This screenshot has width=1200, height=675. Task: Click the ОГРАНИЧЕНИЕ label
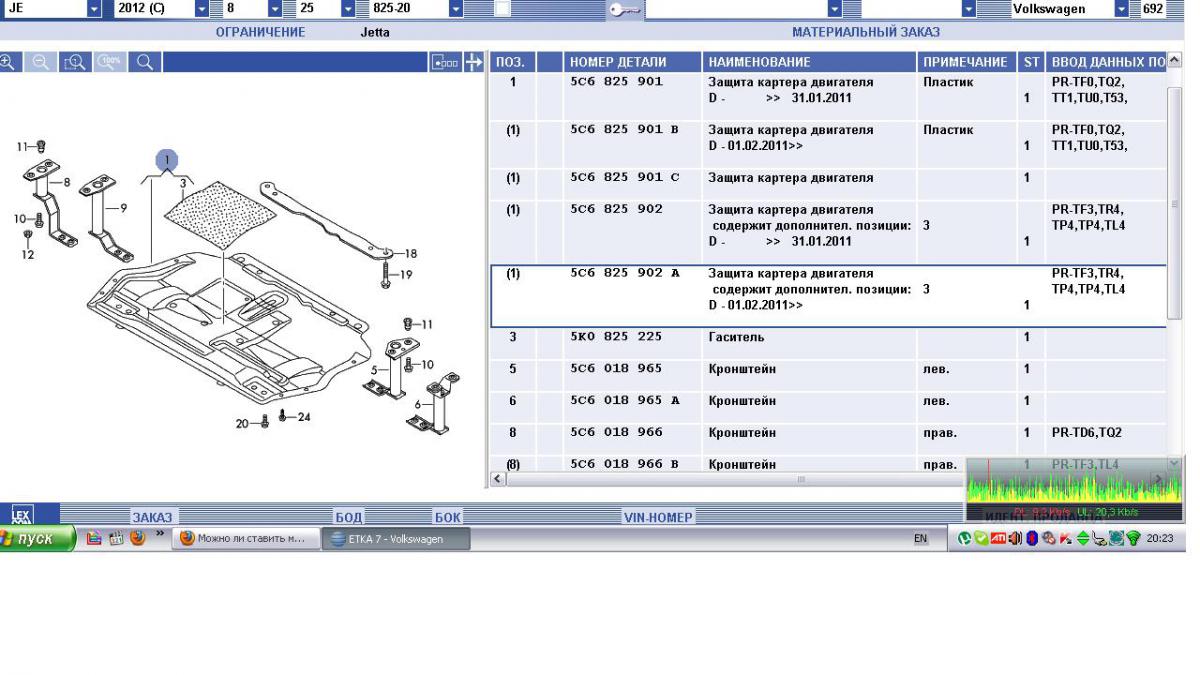261,32
